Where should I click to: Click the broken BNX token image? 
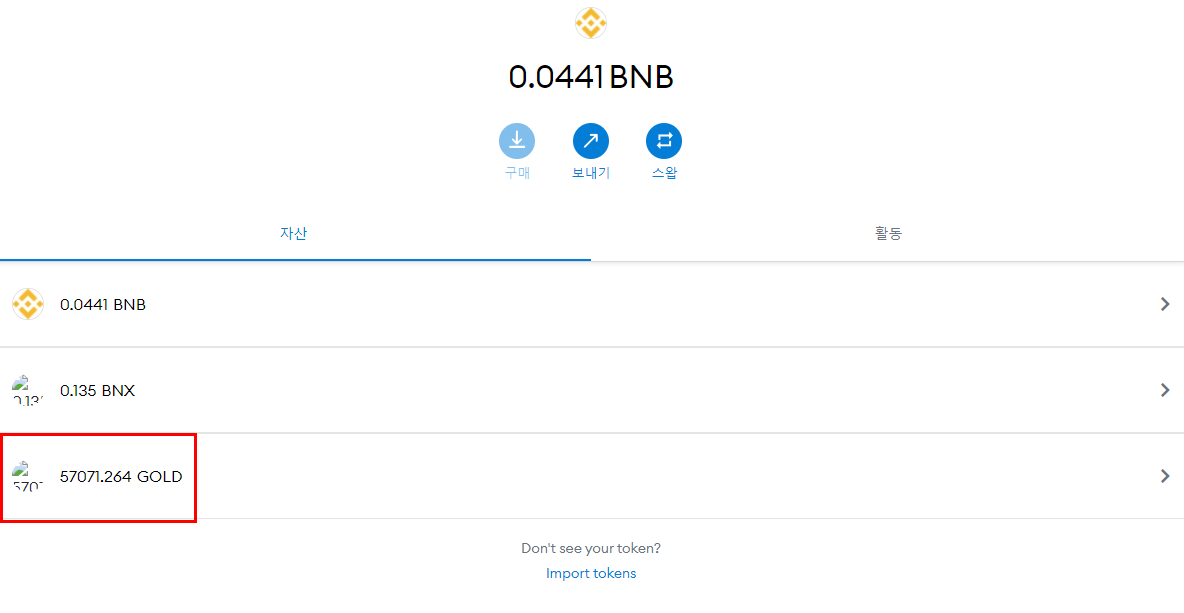28,390
